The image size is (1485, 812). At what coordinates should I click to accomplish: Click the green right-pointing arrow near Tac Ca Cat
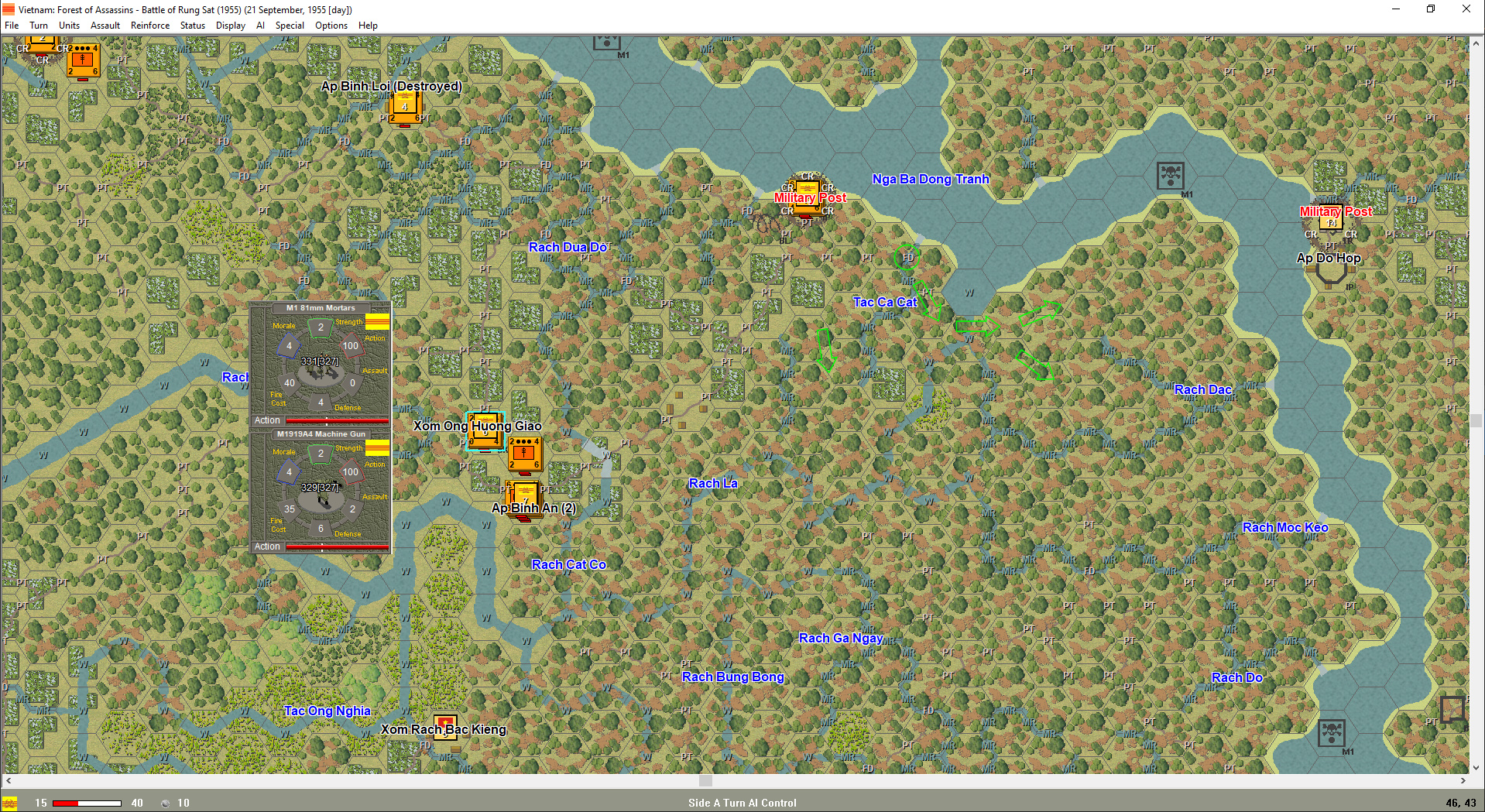977,325
